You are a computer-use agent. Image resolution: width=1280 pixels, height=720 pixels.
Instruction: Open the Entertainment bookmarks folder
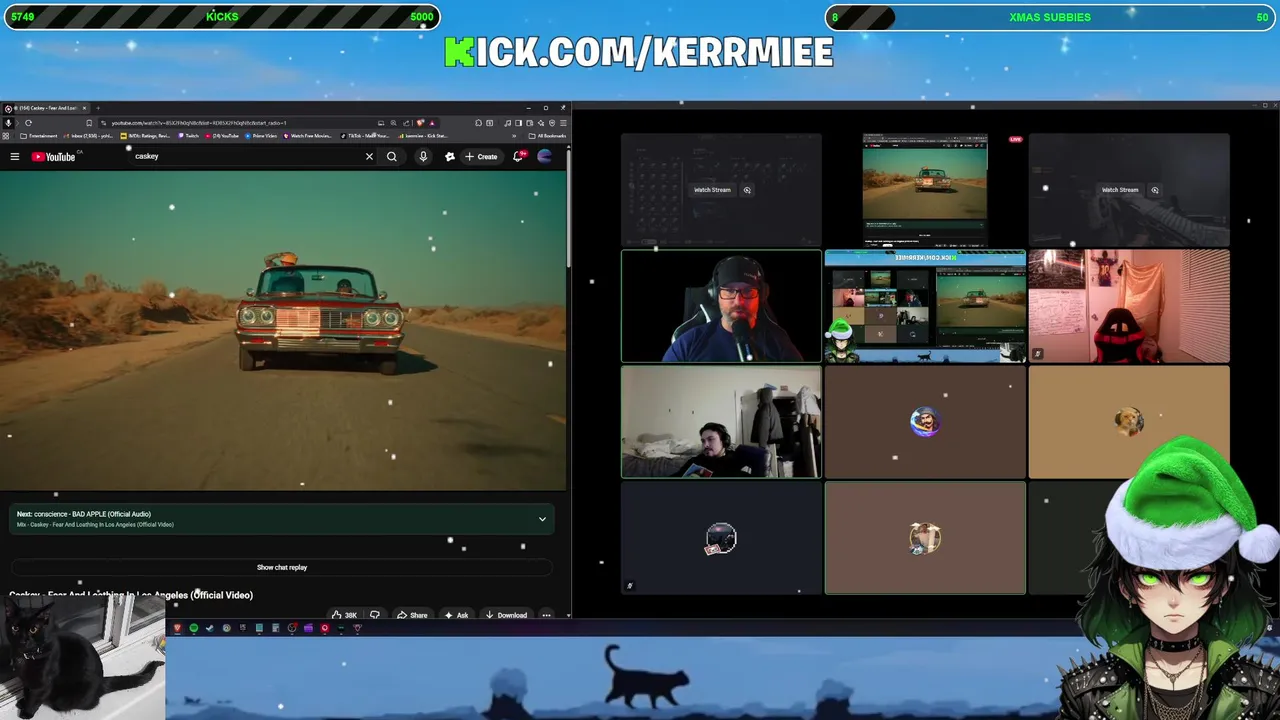click(x=39, y=135)
